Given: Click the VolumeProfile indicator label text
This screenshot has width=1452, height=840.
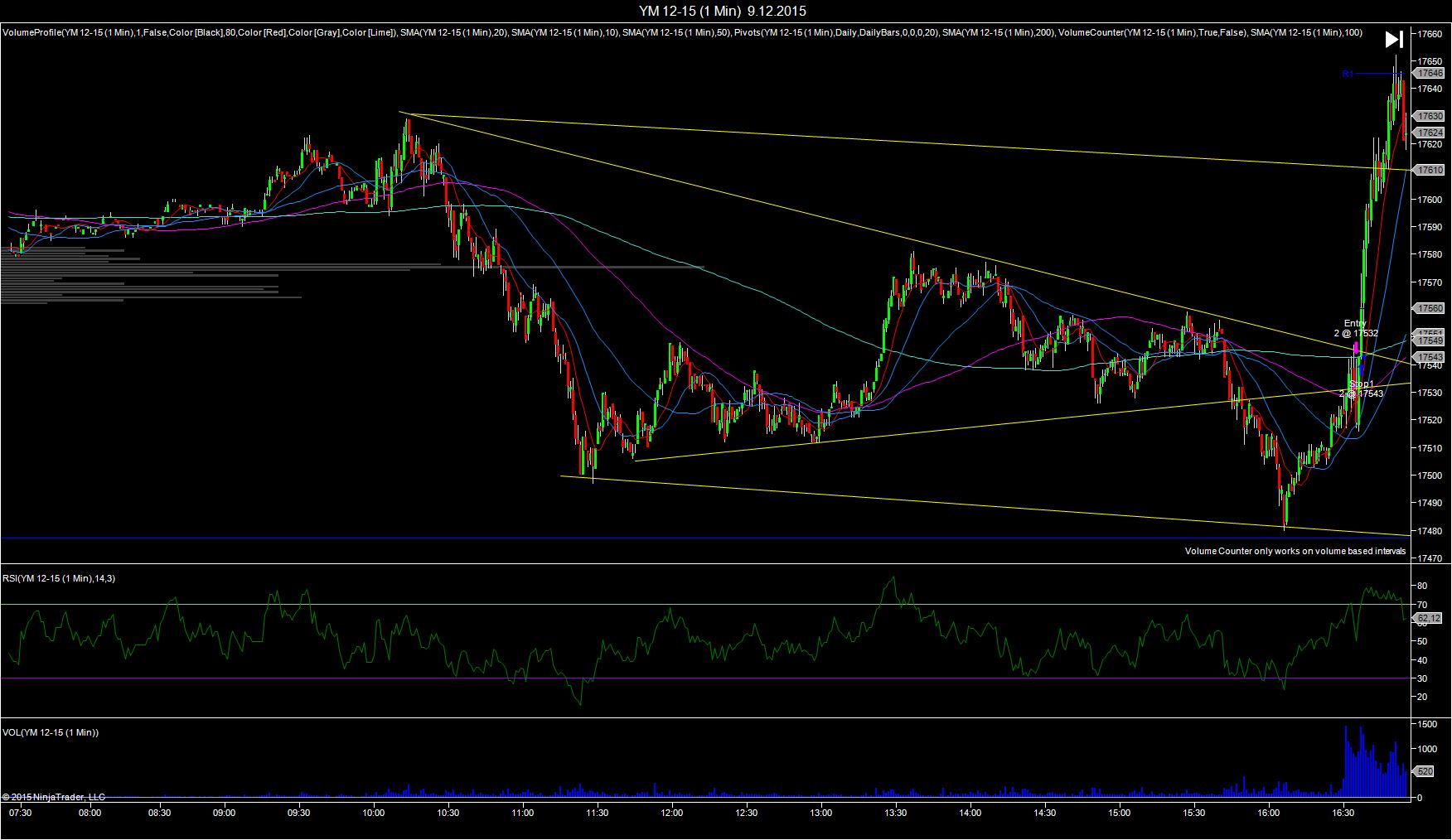Looking at the screenshot, I should [199, 32].
